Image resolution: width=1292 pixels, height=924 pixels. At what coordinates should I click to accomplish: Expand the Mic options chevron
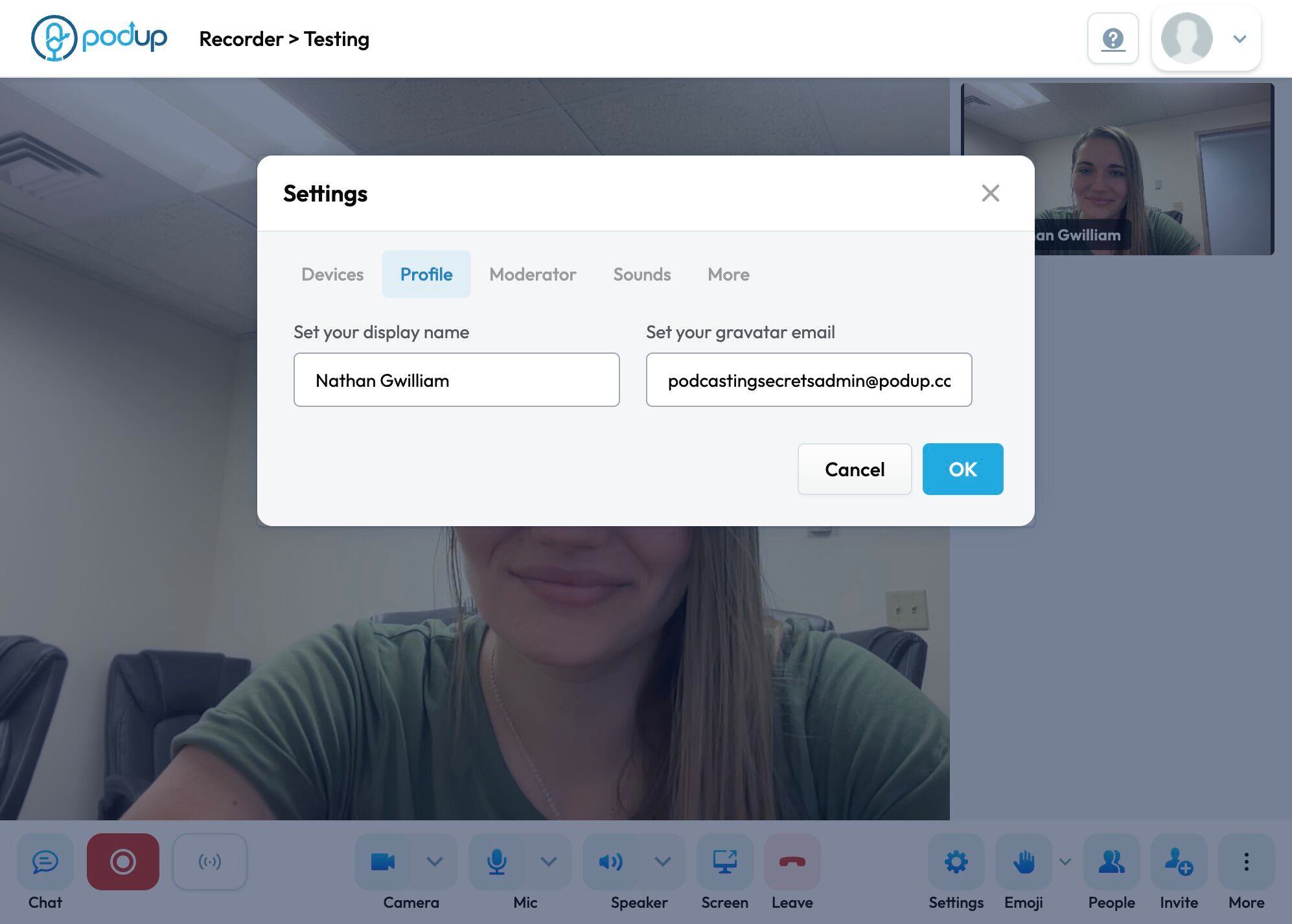549,861
